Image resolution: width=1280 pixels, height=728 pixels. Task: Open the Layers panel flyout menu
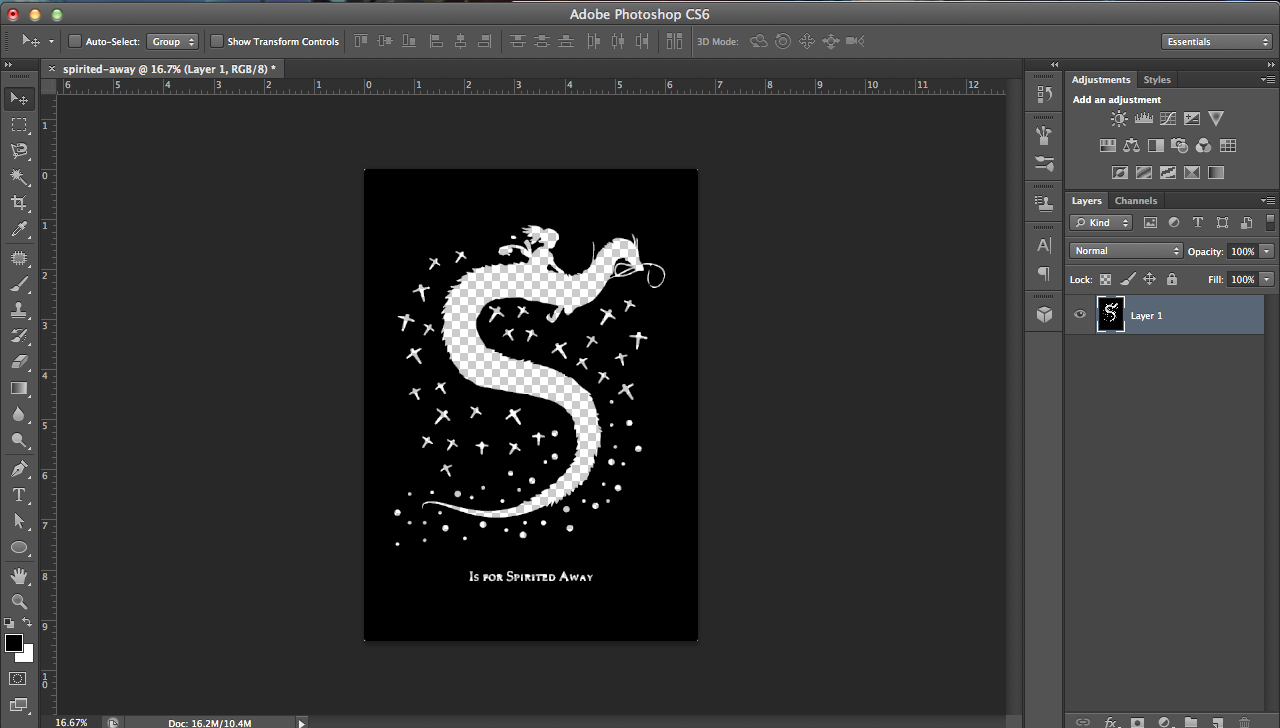(x=1268, y=200)
